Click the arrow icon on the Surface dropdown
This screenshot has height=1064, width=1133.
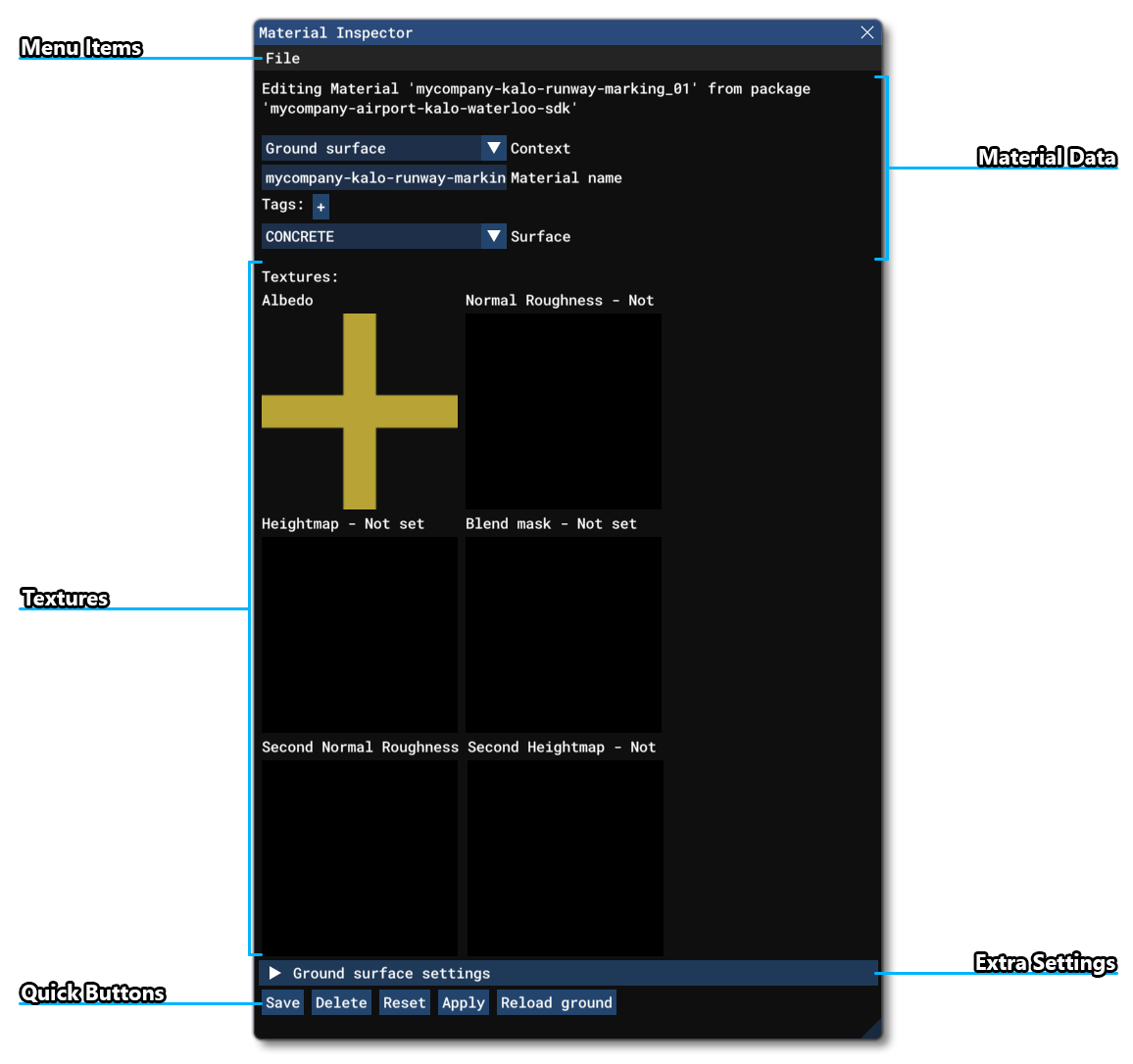(x=494, y=236)
